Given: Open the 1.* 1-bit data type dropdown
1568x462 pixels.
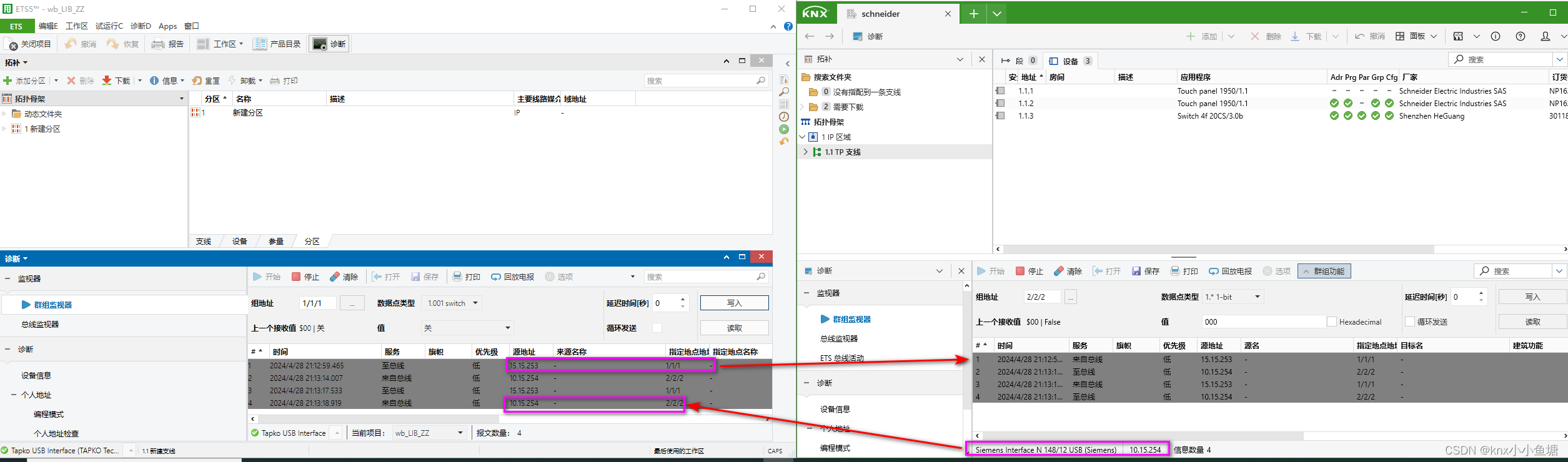Looking at the screenshot, I should [x=1258, y=297].
